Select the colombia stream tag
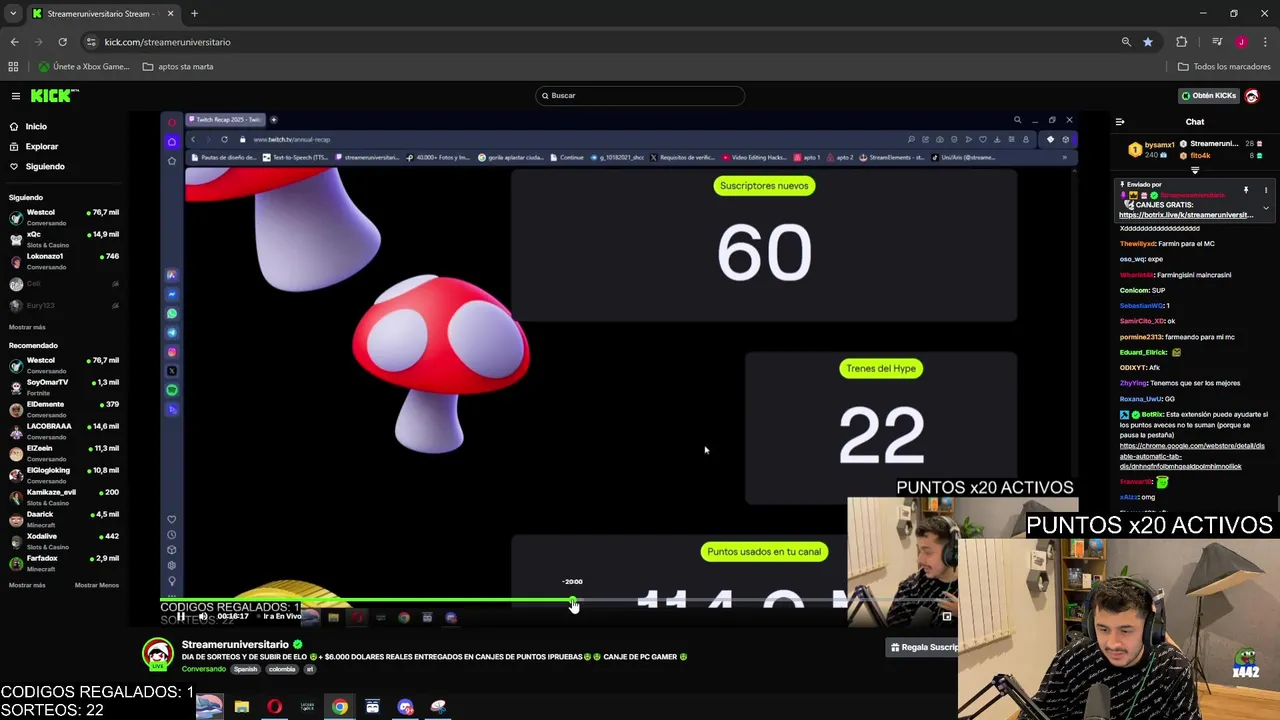Screen dimensions: 1280x720 coord(282,669)
